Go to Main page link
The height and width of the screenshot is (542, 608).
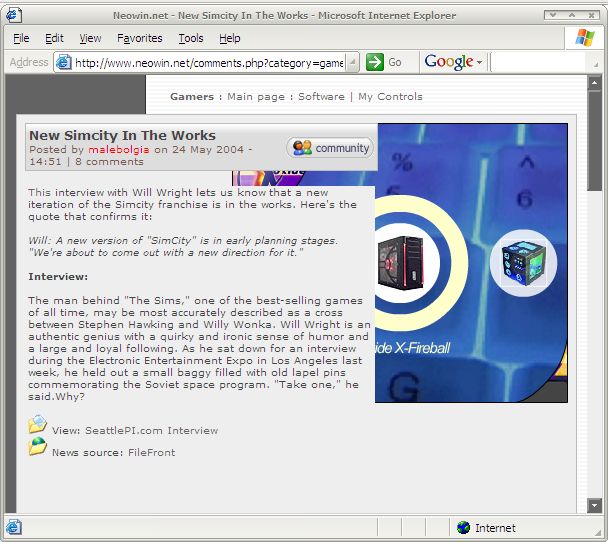[256, 97]
